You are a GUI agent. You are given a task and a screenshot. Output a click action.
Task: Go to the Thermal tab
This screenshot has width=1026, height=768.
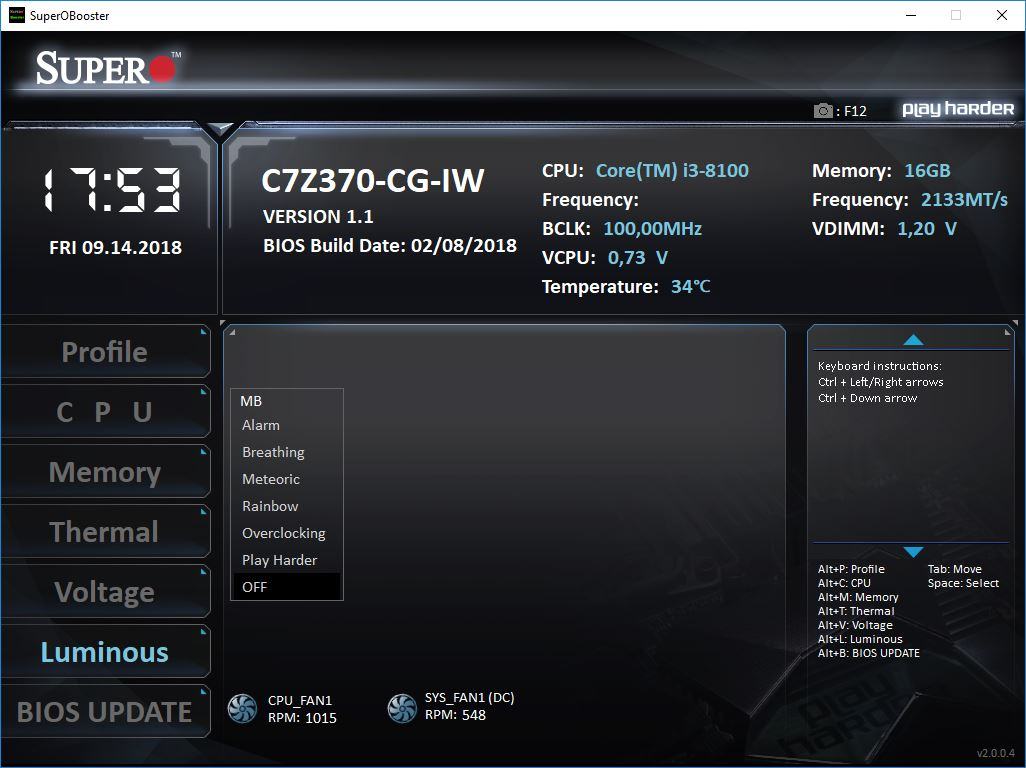point(105,532)
